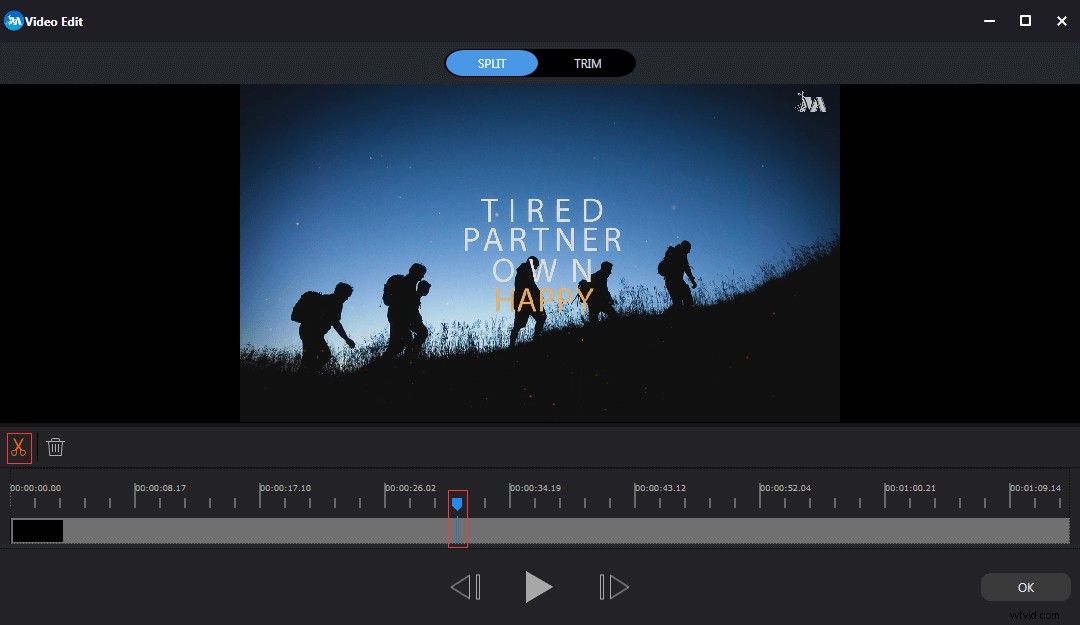Jump to 00:00:52.04 on the timeline ruler
Image resolution: width=1080 pixels, height=625 pixels.
tap(785, 489)
